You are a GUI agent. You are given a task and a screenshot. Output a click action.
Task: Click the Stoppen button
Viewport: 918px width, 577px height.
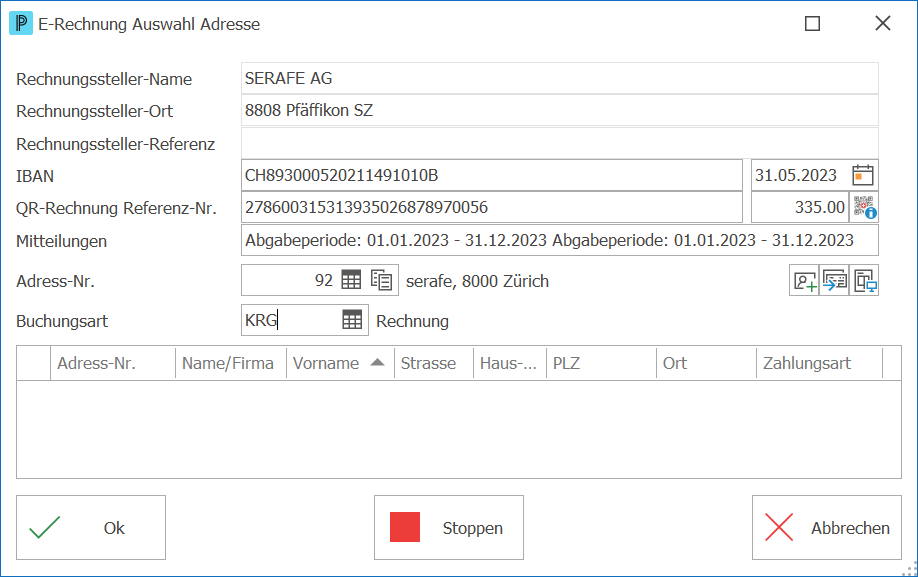pos(448,527)
